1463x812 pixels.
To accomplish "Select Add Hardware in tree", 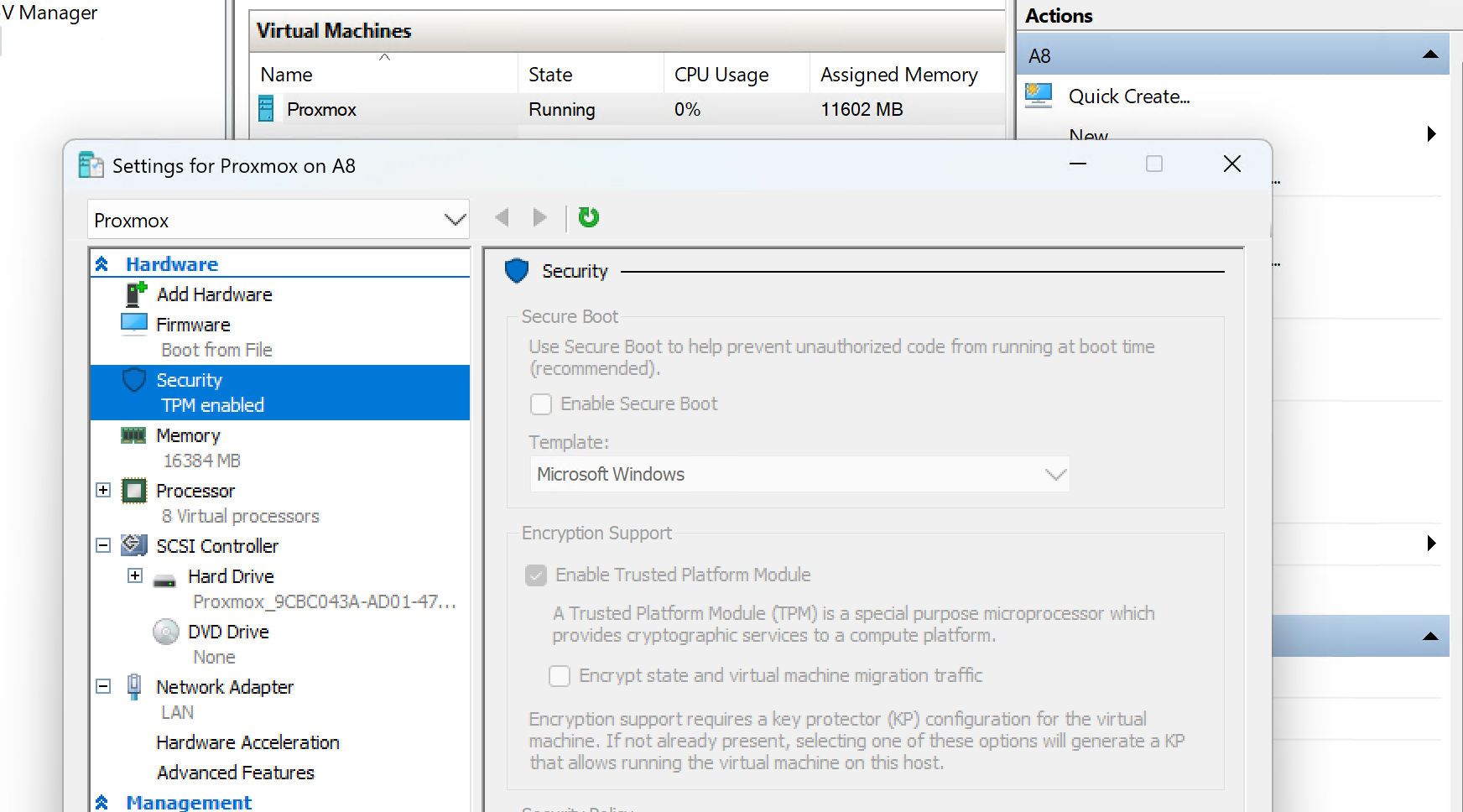I will (215, 294).
